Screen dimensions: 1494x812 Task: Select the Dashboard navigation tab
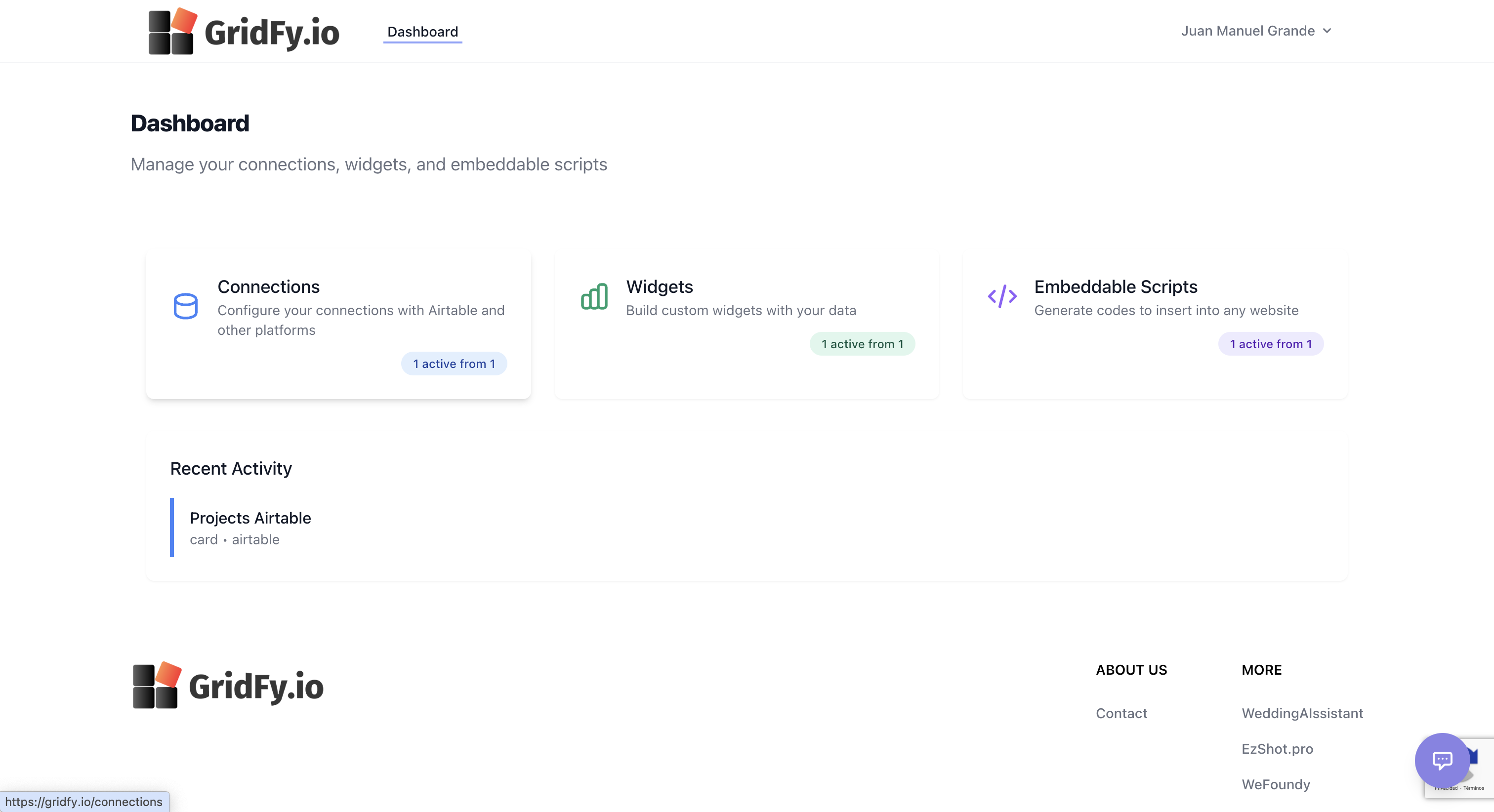422,32
